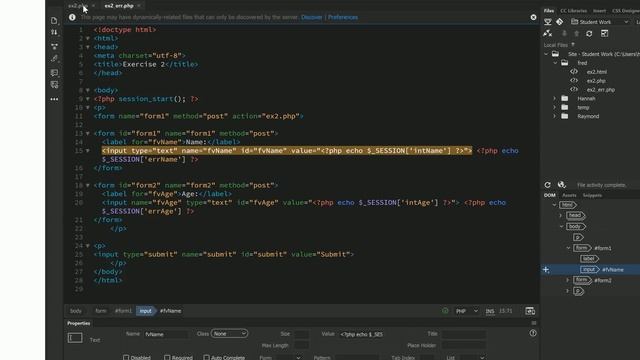
Task: Click the text field type icon in Properties
Action: tap(75, 338)
